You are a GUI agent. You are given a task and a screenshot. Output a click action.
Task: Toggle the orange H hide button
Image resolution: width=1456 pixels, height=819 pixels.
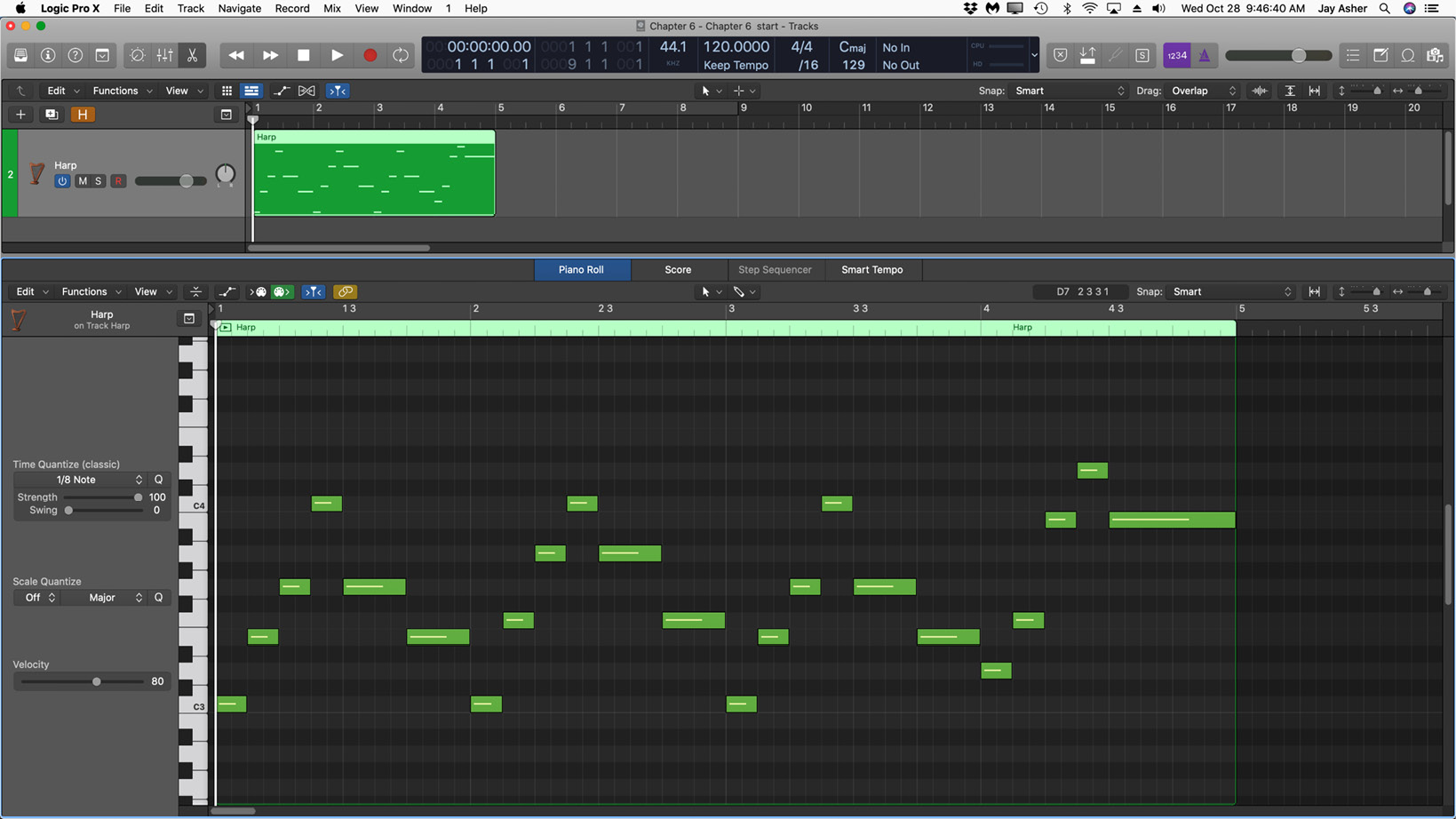coord(83,115)
